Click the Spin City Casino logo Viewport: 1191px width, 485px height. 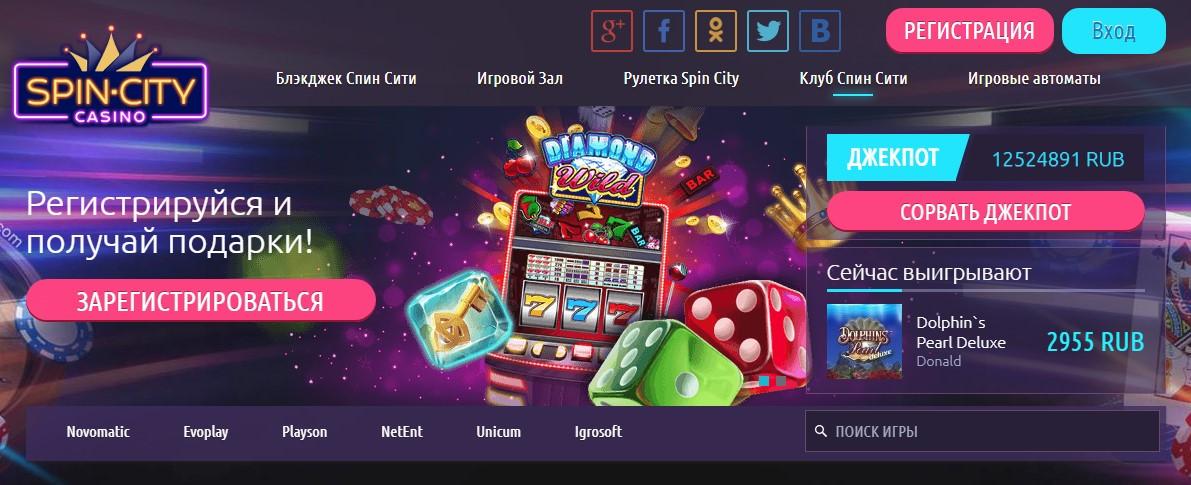click(x=110, y=78)
